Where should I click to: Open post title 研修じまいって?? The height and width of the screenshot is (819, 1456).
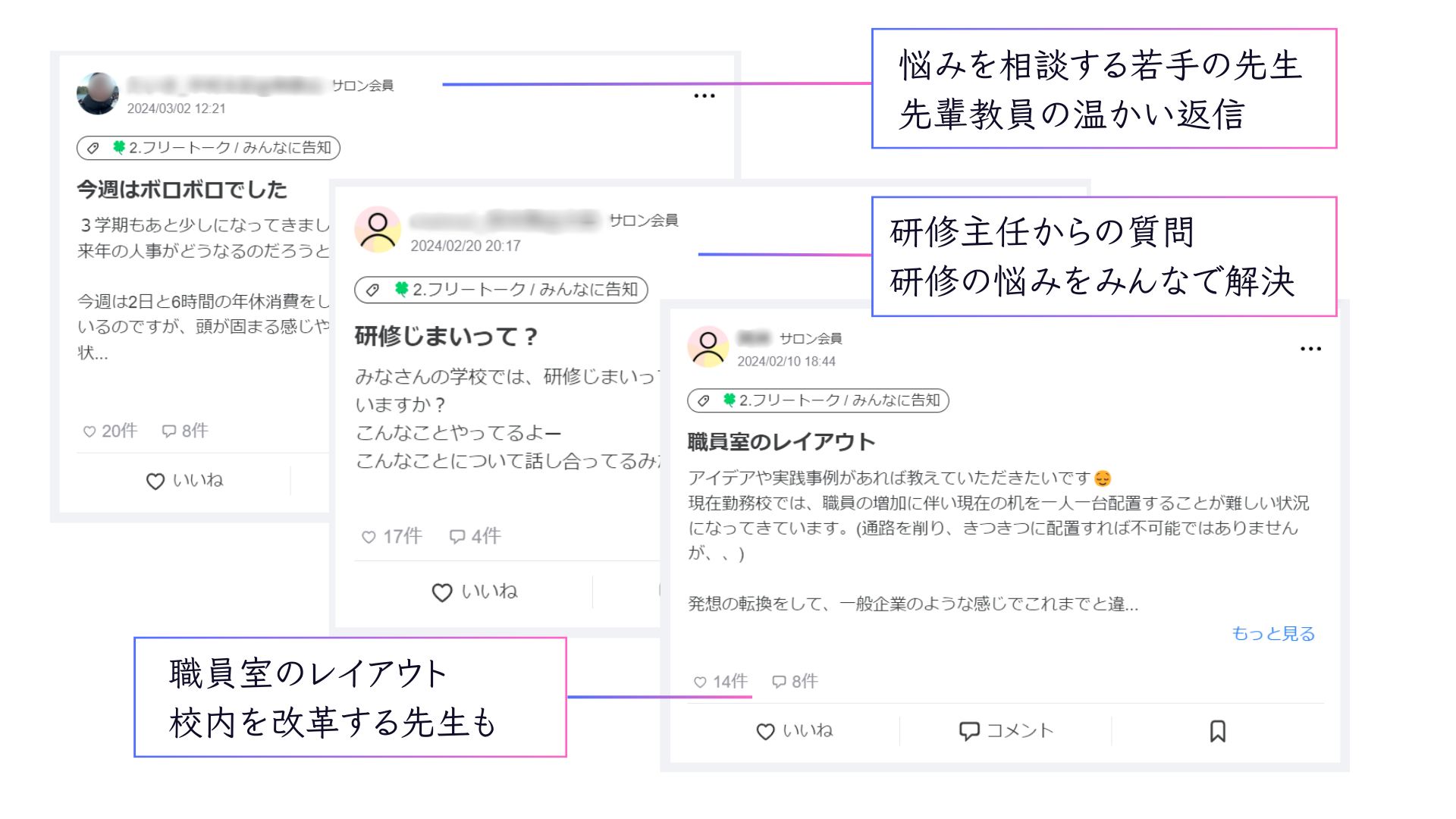point(446,336)
